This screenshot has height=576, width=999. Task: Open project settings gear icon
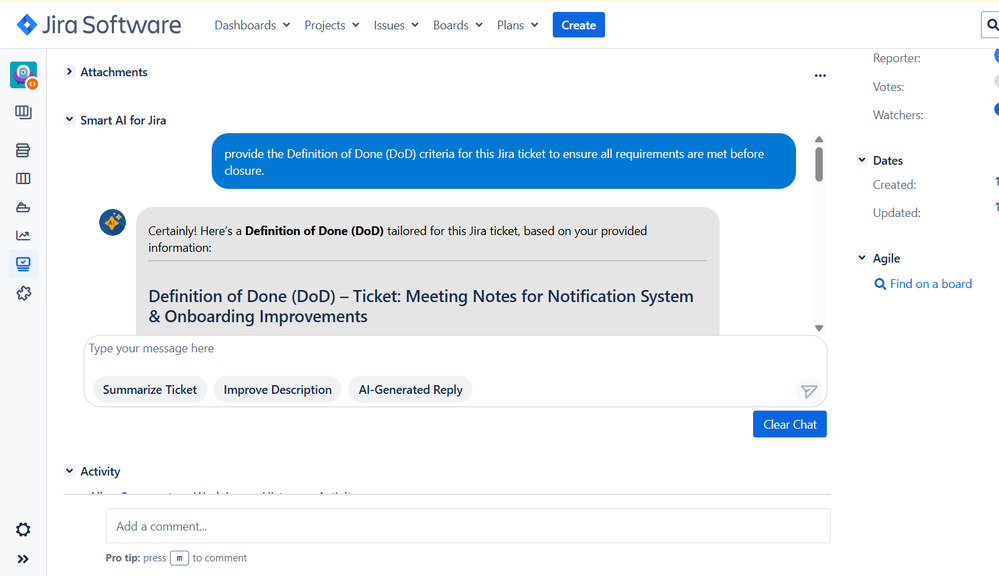pyautogui.click(x=23, y=529)
